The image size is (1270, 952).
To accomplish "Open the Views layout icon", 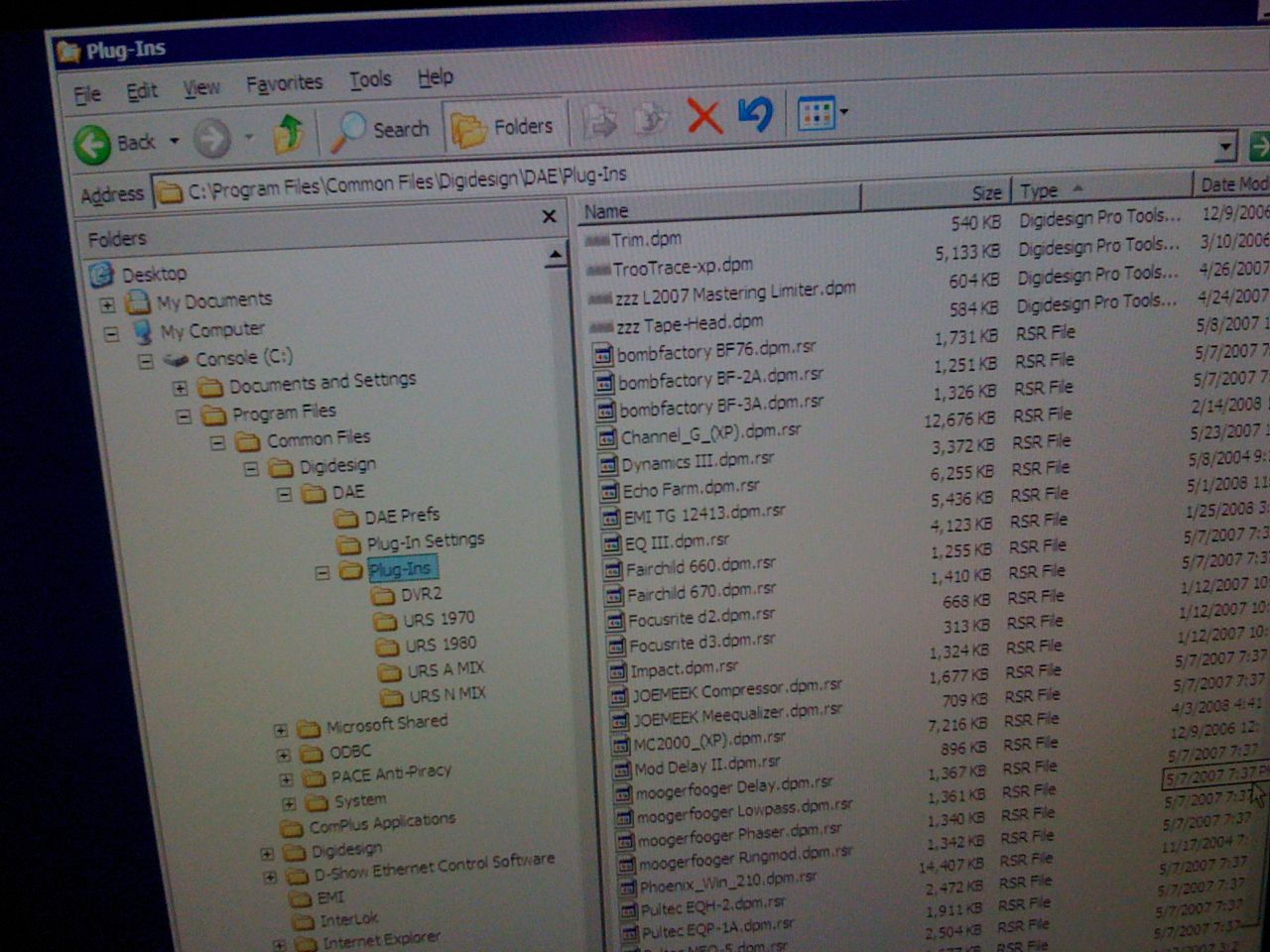I will (x=817, y=113).
